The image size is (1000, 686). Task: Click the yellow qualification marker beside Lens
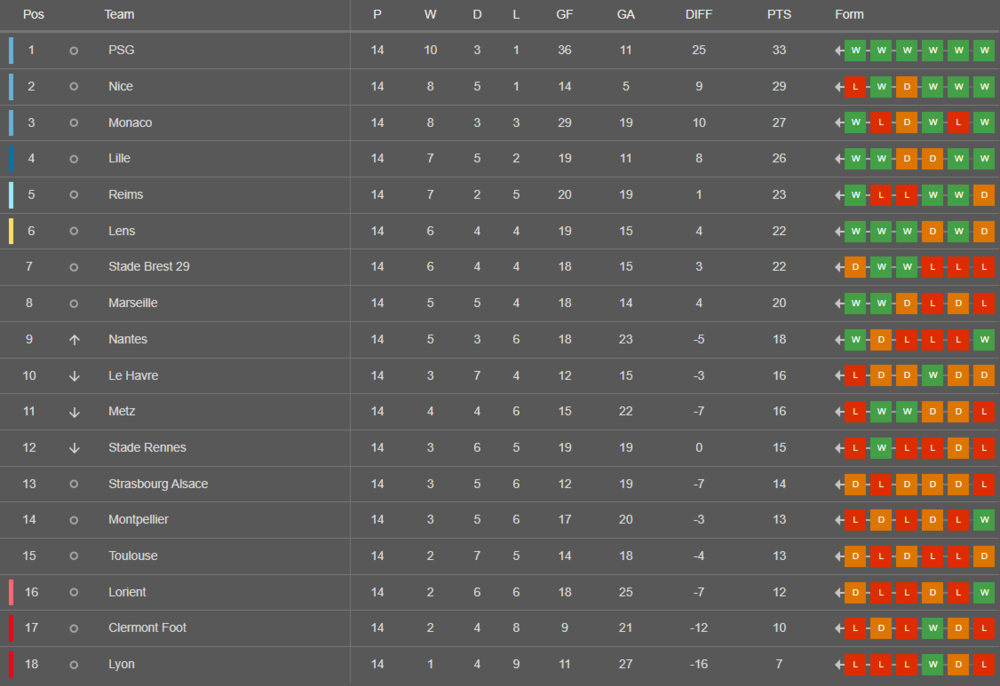click(11, 231)
